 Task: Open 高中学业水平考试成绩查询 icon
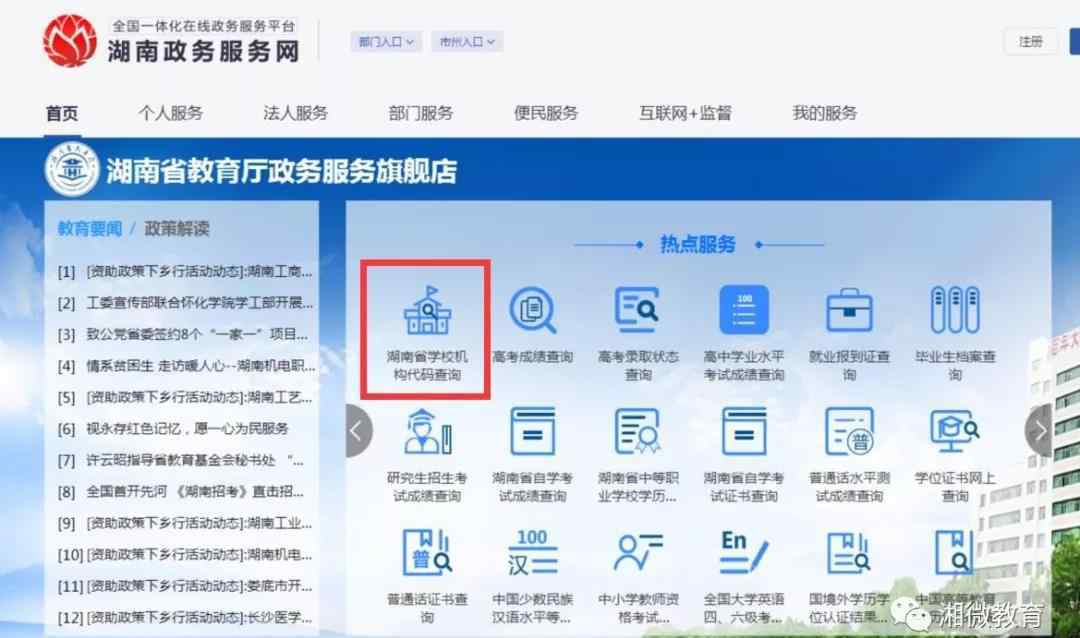coord(744,310)
